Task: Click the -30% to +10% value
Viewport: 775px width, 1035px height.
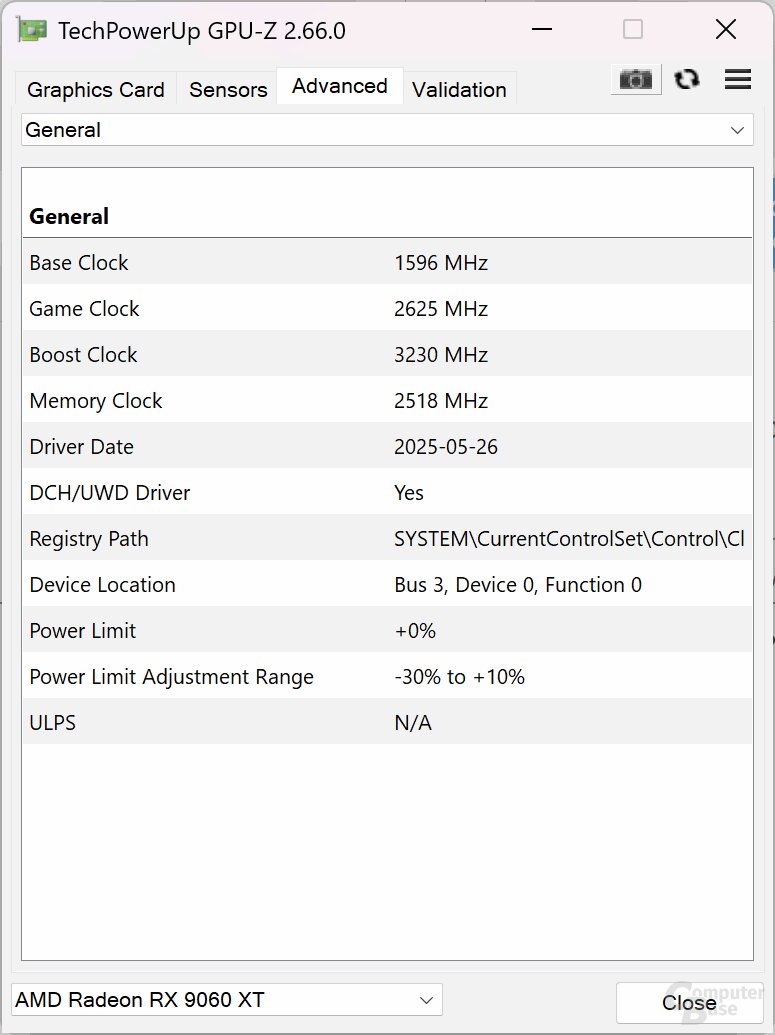Action: point(459,677)
